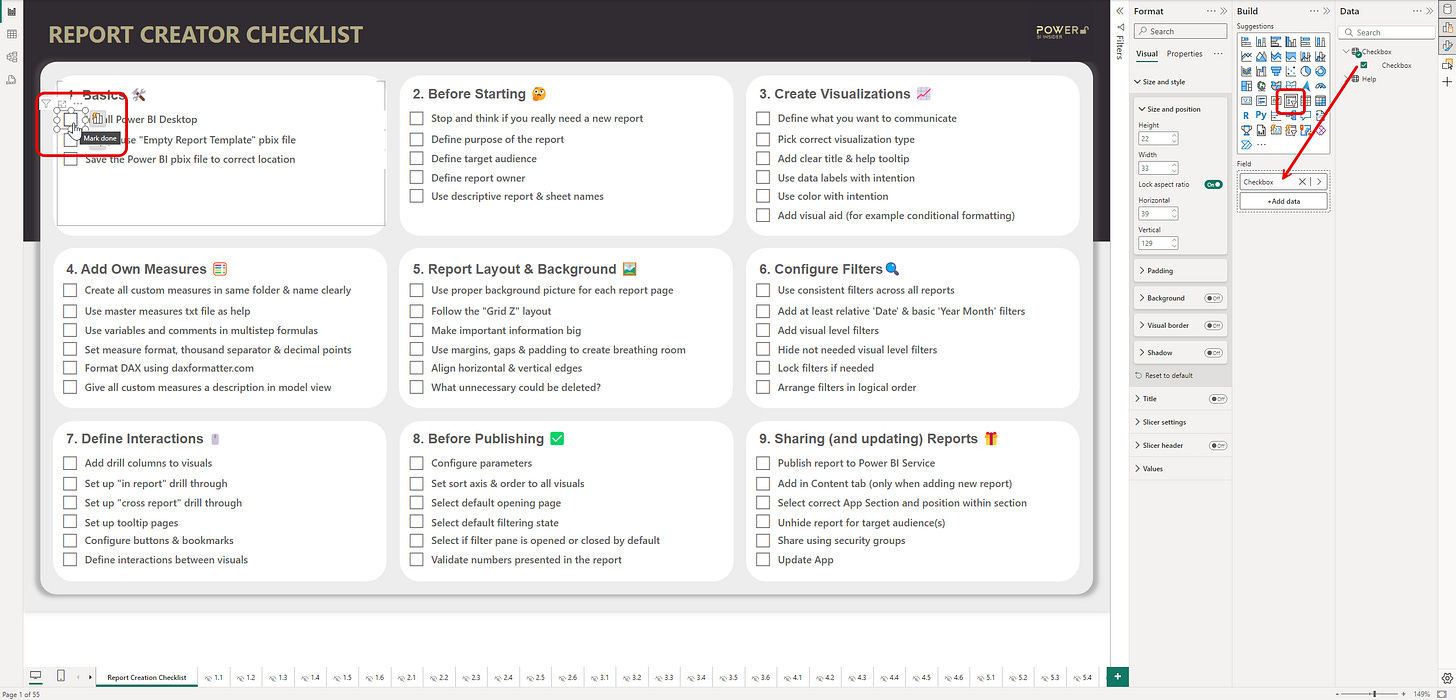Click +Add data button in Build pane

(1284, 201)
